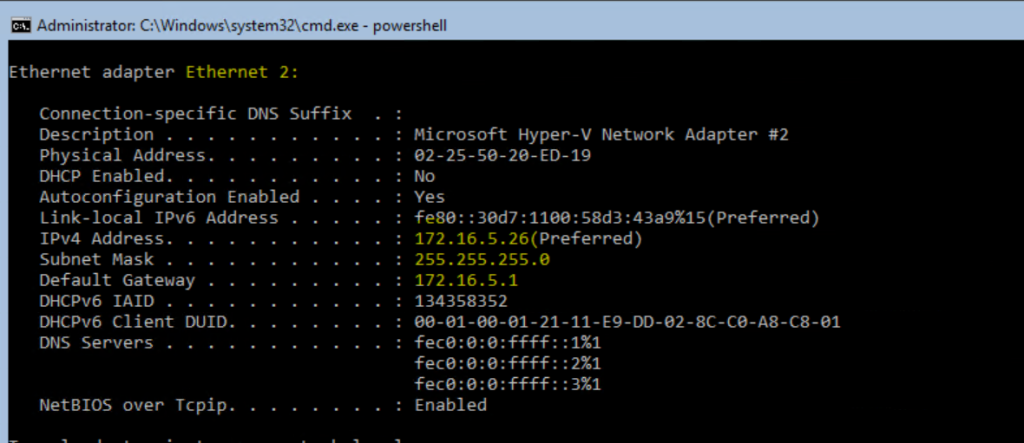Click the DHCPv6 IAID number 134358352
Screen dimensions: 1024x443
[x=461, y=301]
